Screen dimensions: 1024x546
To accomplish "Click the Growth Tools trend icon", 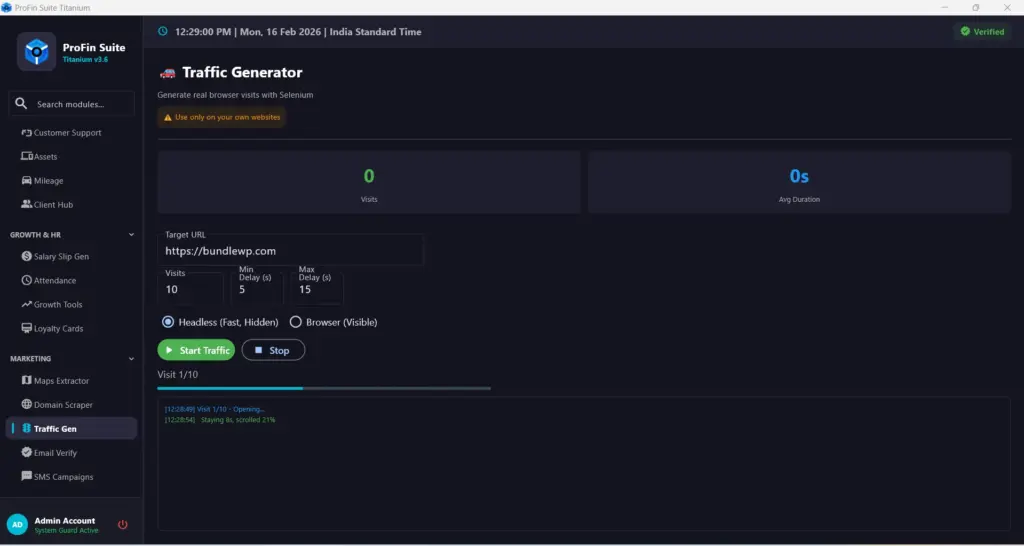I will click(x=27, y=304).
